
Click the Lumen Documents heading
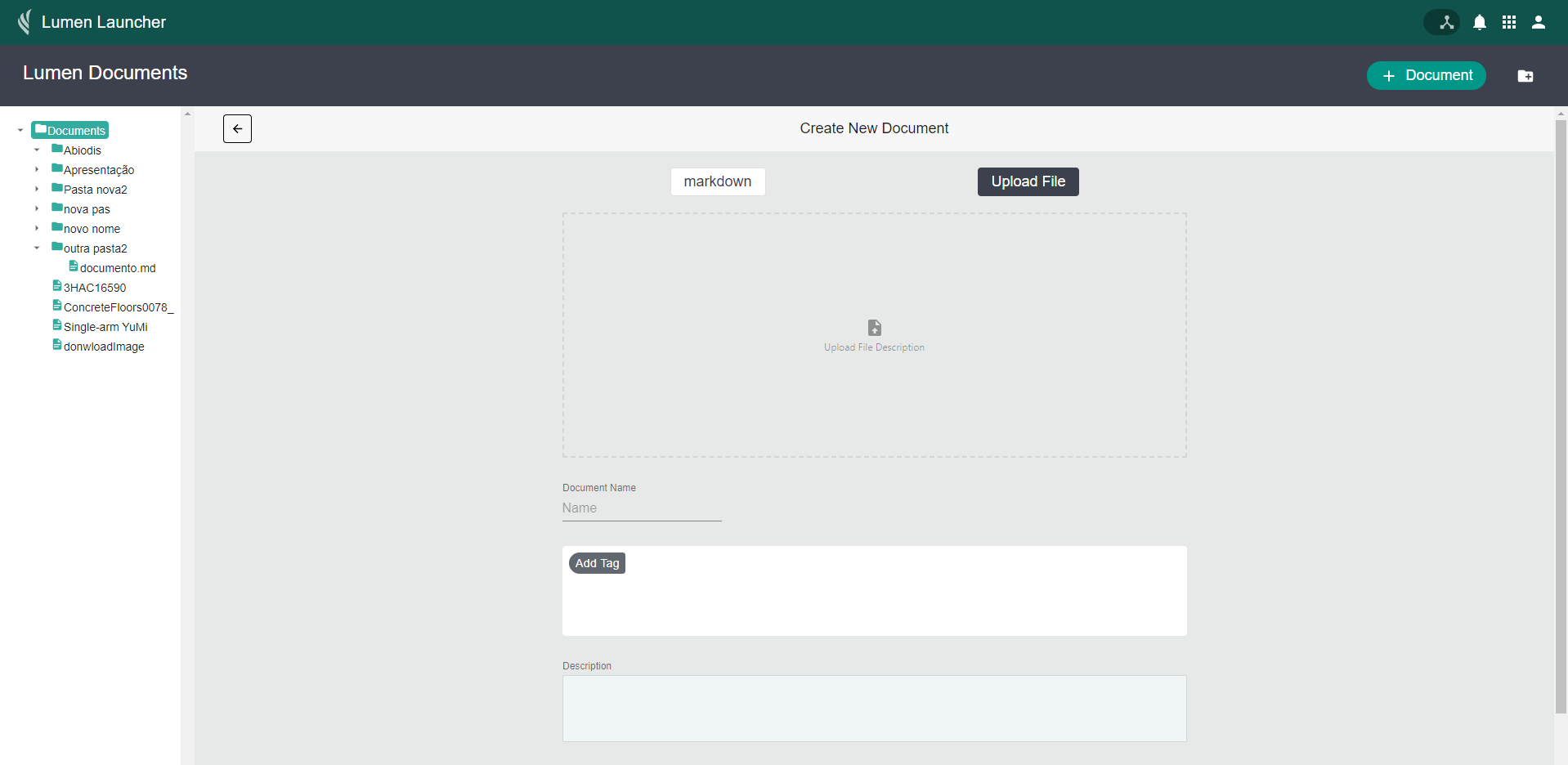coord(105,73)
